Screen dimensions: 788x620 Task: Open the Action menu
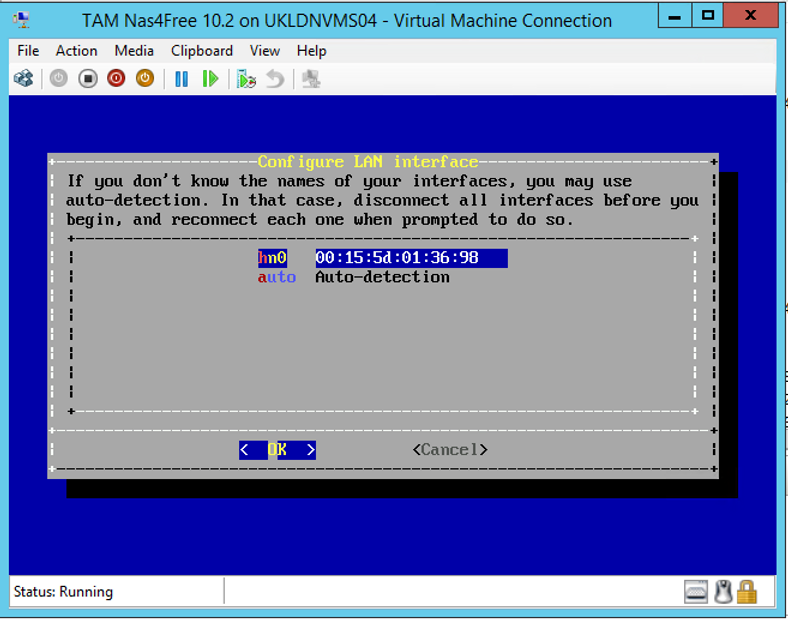76,51
